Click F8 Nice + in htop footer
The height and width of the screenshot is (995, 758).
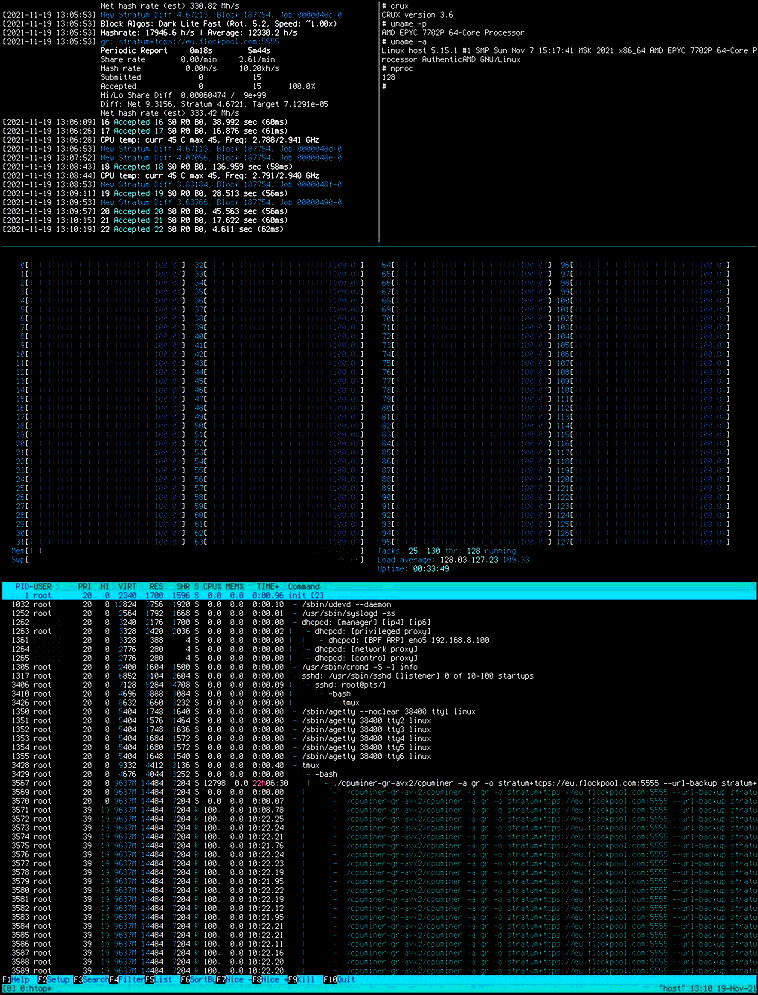(269, 980)
